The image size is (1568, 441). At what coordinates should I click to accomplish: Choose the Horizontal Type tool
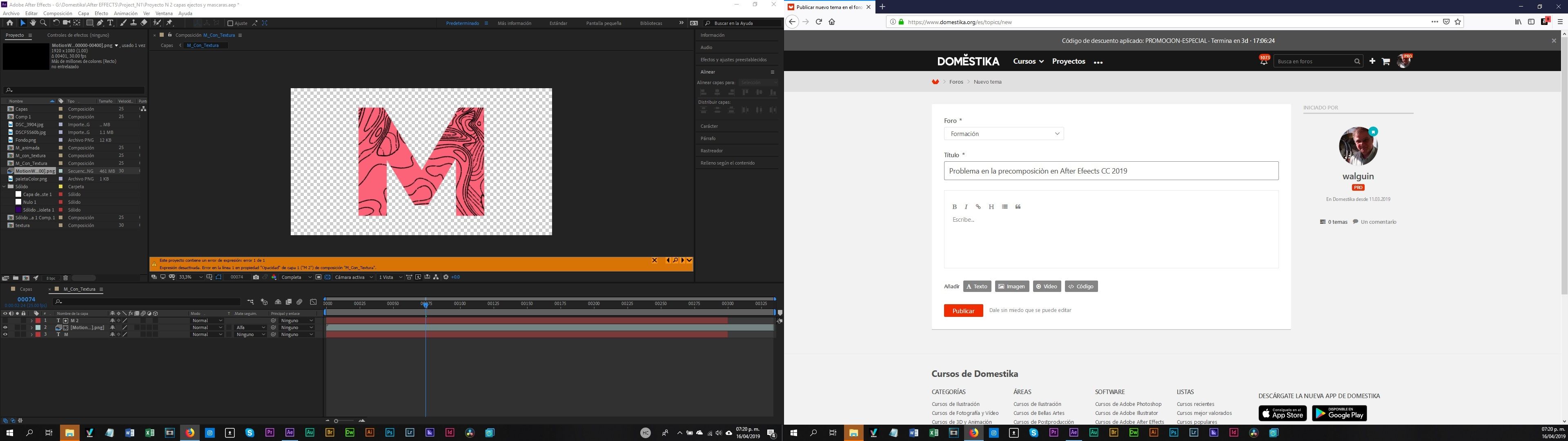110,23
